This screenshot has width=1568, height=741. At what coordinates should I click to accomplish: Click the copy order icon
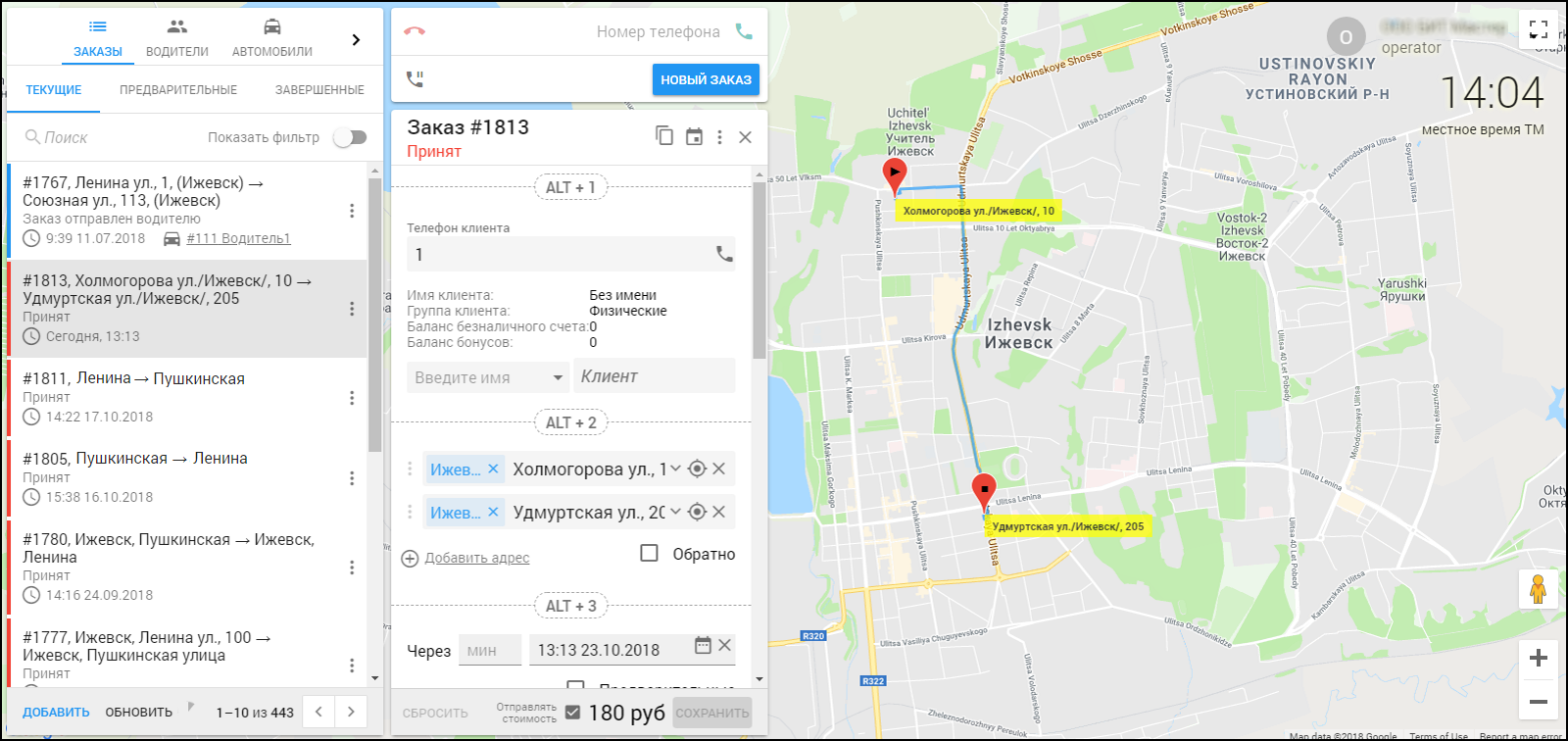tap(664, 136)
